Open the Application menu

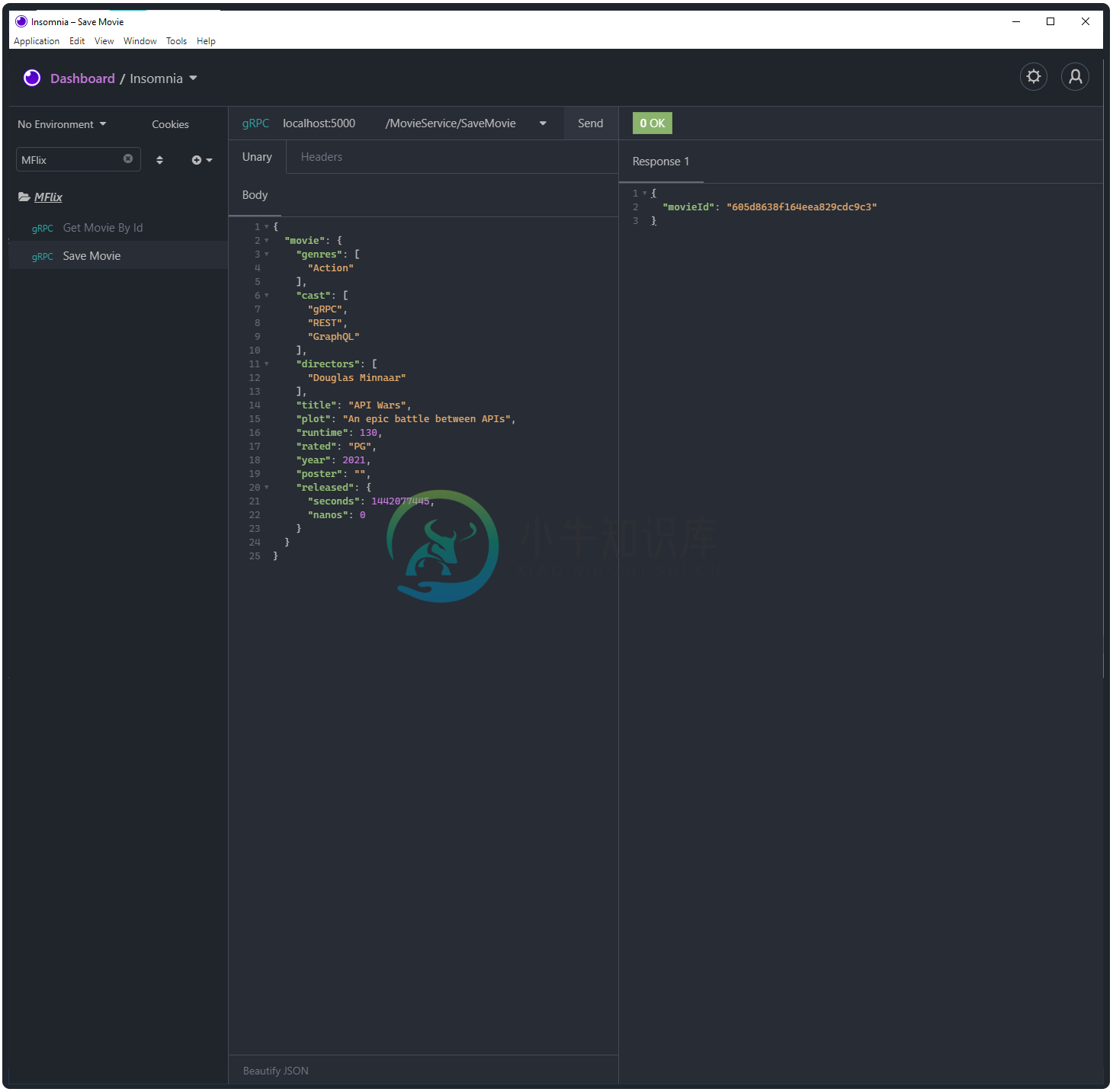37,41
